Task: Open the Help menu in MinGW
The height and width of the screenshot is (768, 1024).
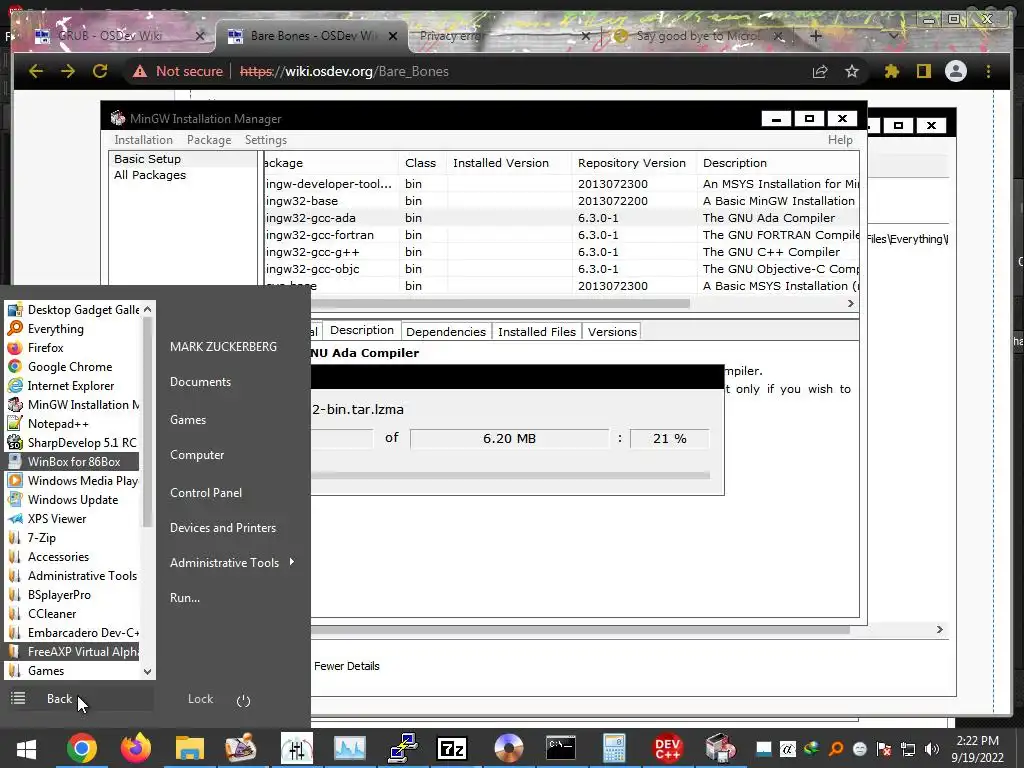Action: [840, 140]
